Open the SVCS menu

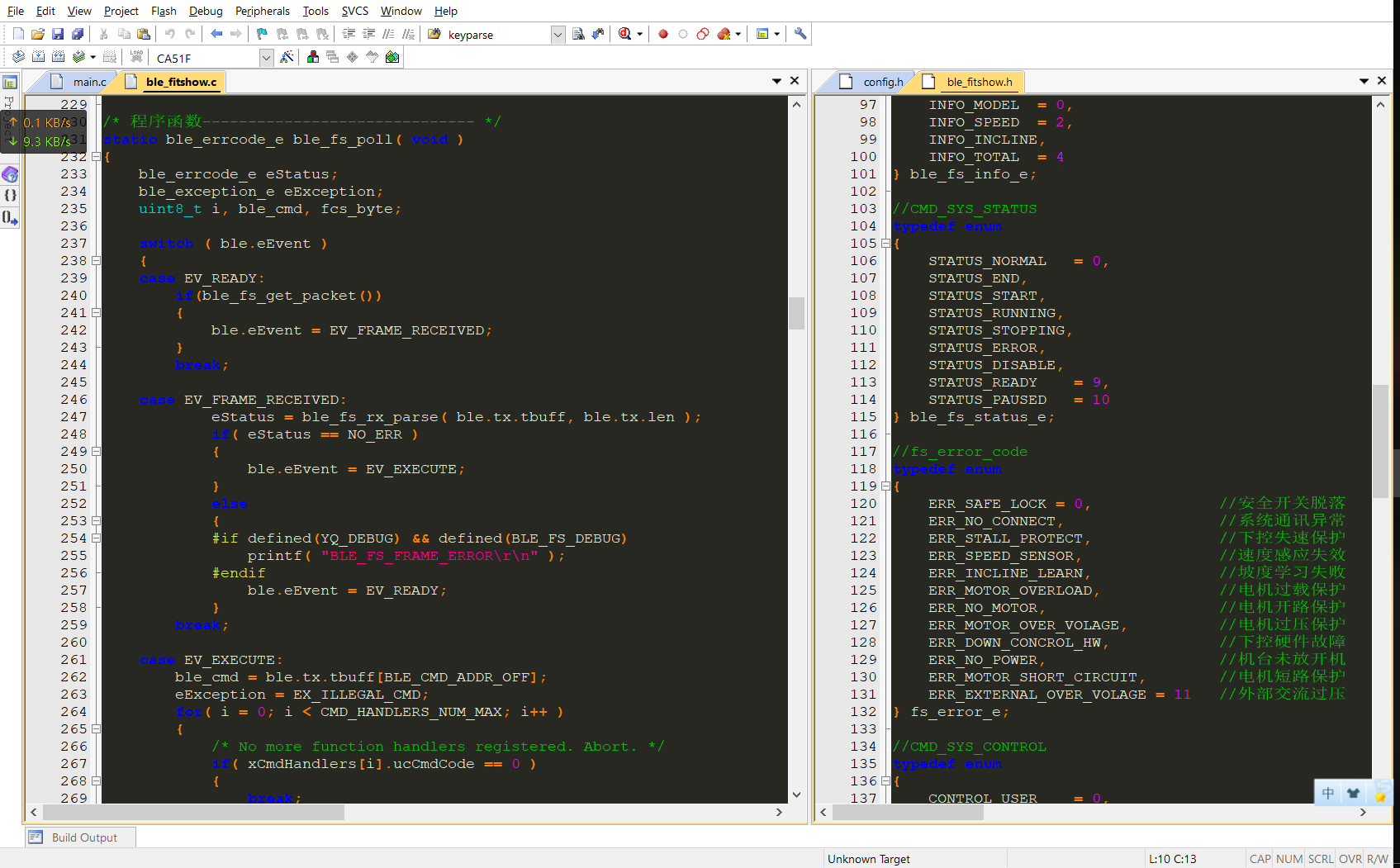354,11
